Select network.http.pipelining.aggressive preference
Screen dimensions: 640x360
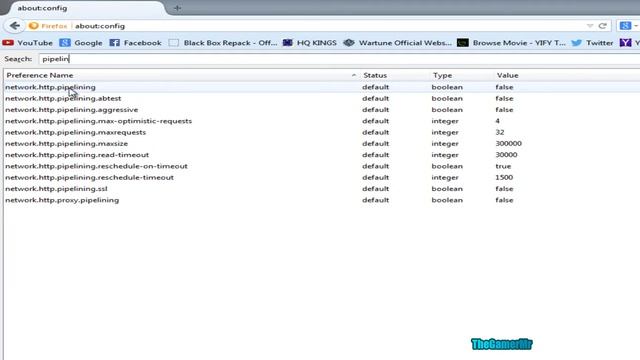pyautogui.click(x=71, y=110)
